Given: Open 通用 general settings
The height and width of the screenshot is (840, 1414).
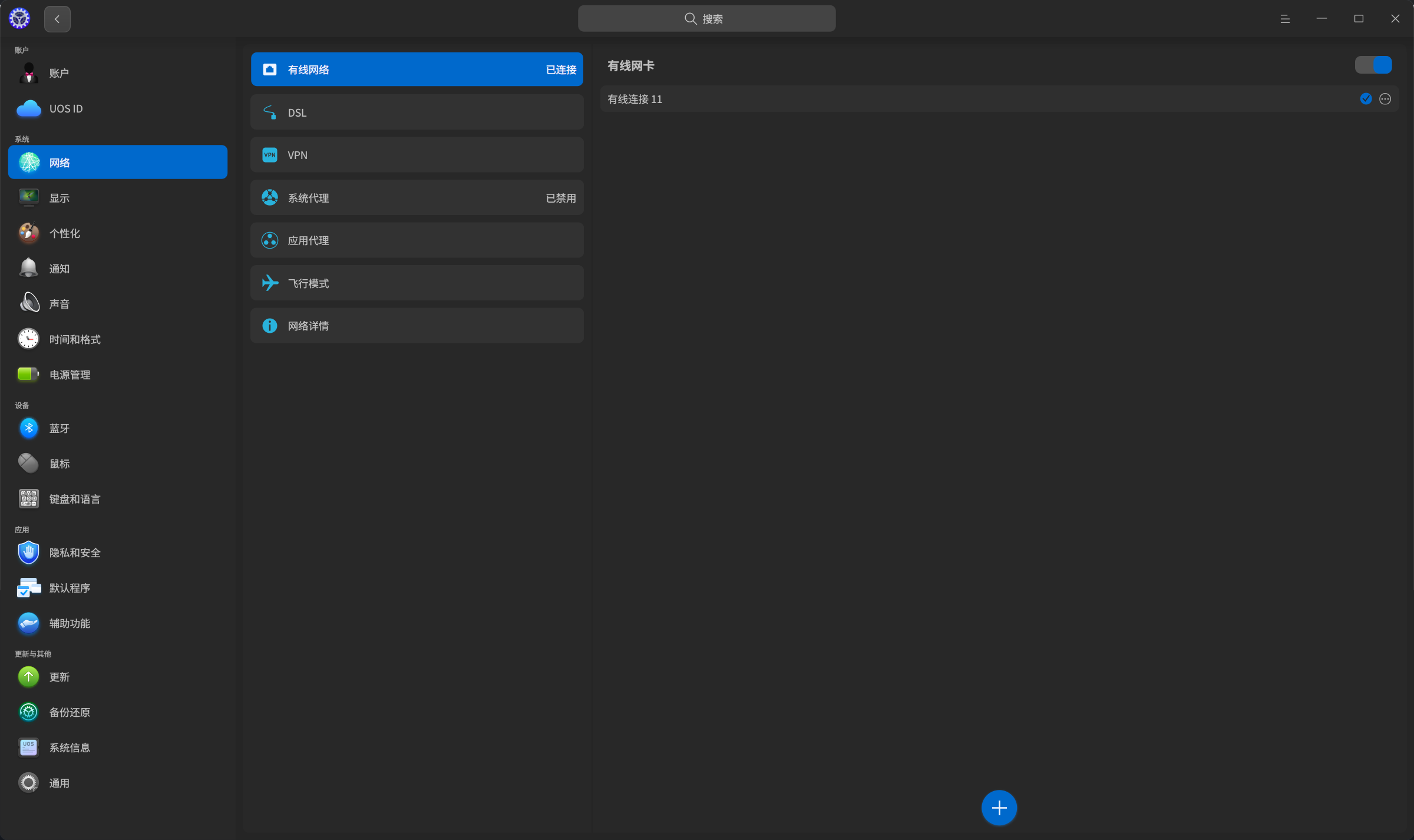Looking at the screenshot, I should (118, 783).
